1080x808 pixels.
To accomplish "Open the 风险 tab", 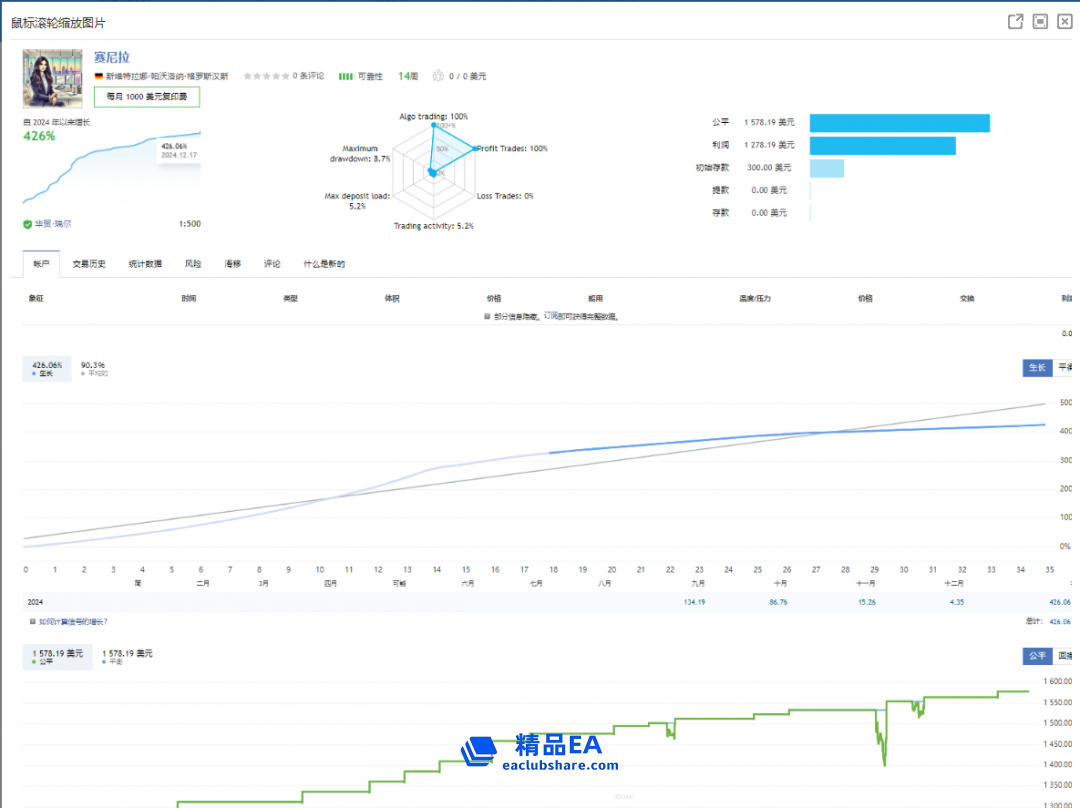I will (x=193, y=264).
